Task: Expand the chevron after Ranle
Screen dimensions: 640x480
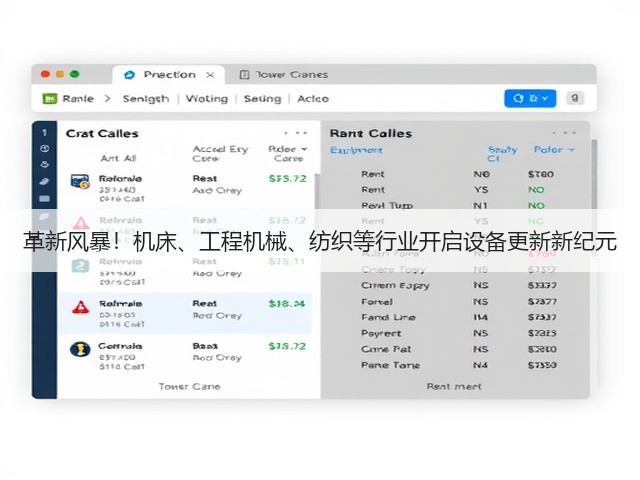Action: coord(107,99)
